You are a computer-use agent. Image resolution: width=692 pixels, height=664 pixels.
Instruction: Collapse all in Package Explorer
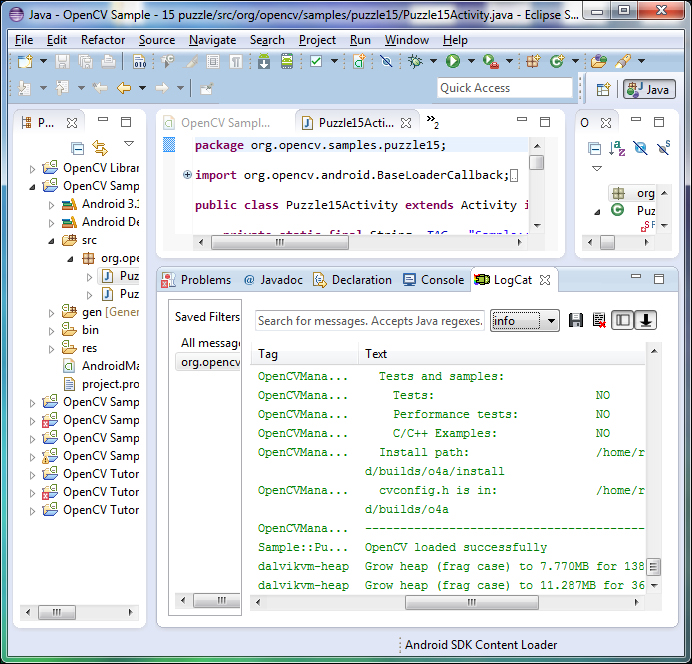point(78,148)
